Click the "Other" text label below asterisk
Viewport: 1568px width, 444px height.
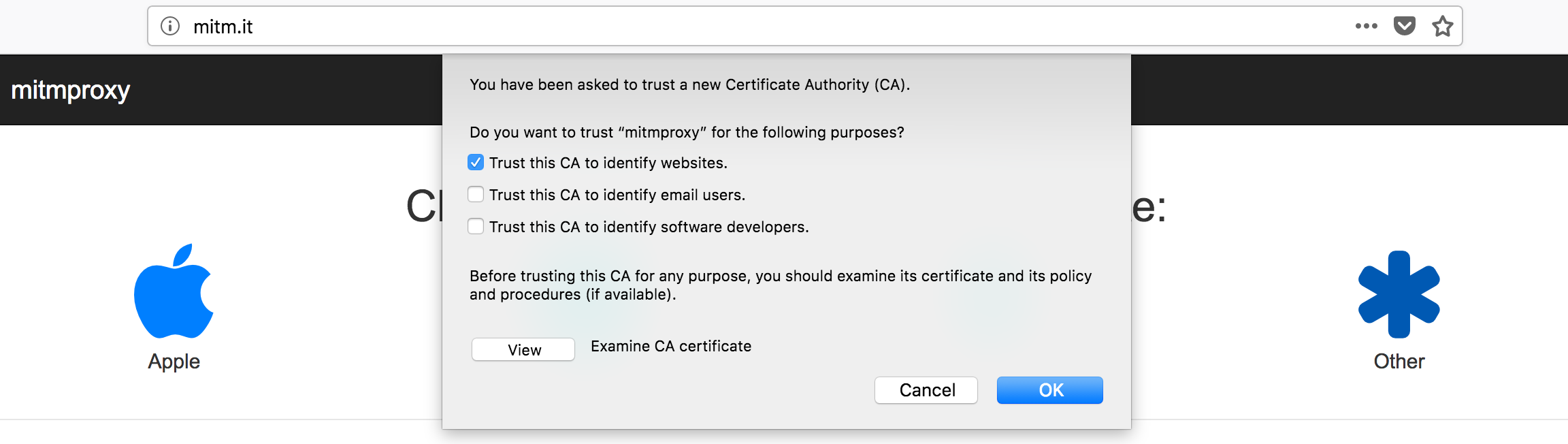[x=1399, y=362]
